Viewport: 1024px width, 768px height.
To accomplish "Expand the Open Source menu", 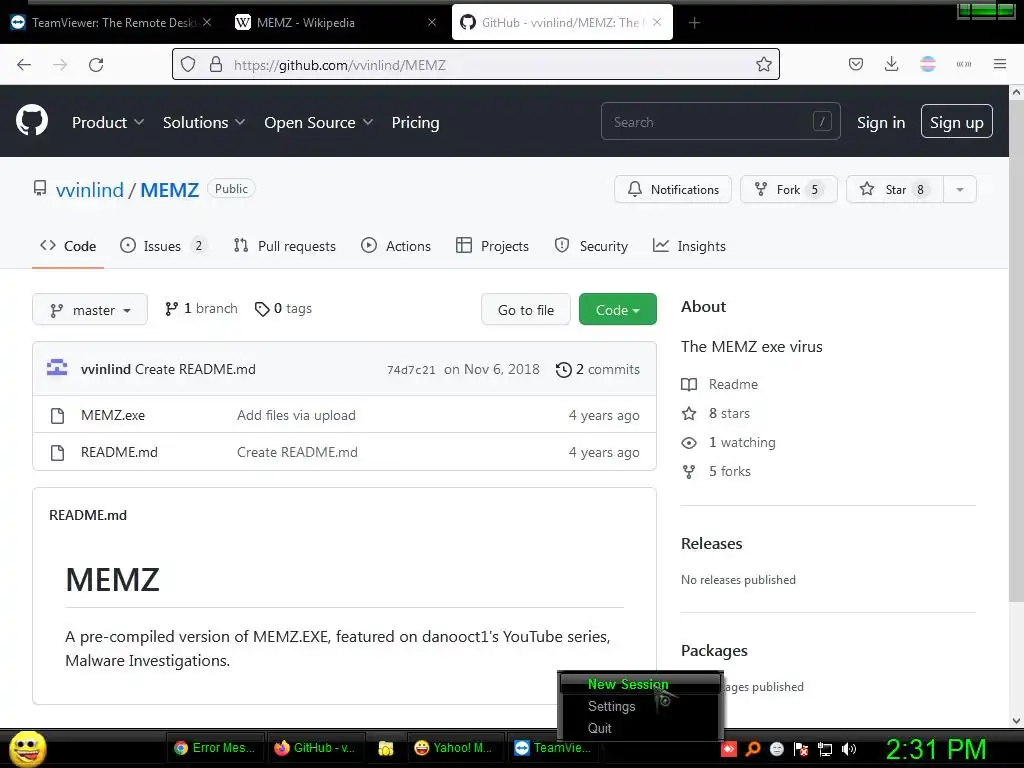I will click(319, 122).
